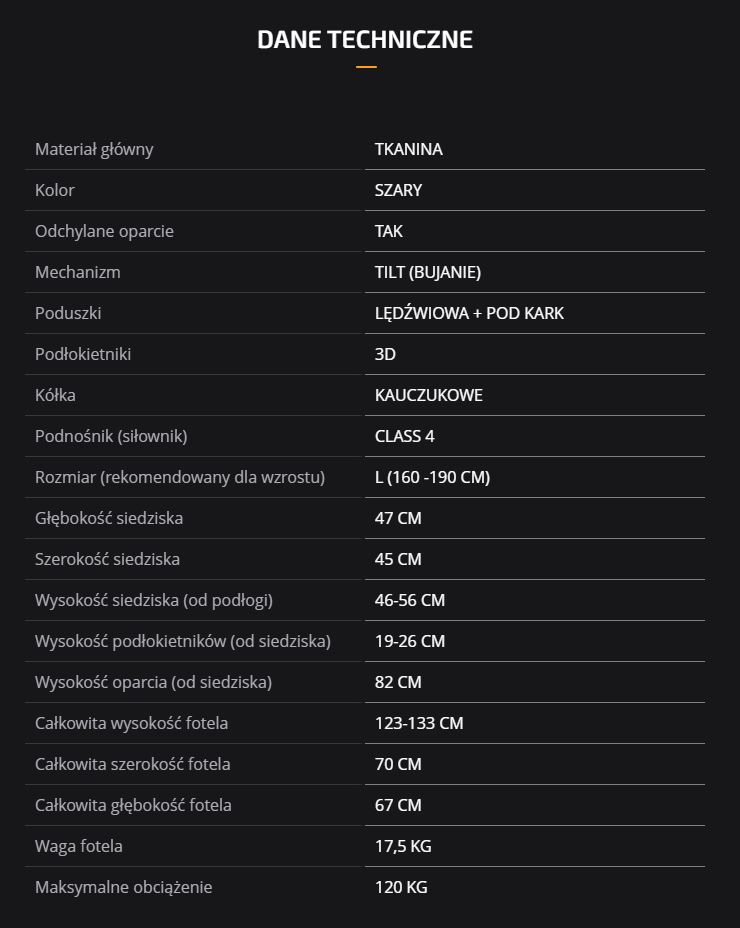Select the KAUCZUKOWE wheels value
Viewport: 740px width, 928px height.
click(x=428, y=395)
